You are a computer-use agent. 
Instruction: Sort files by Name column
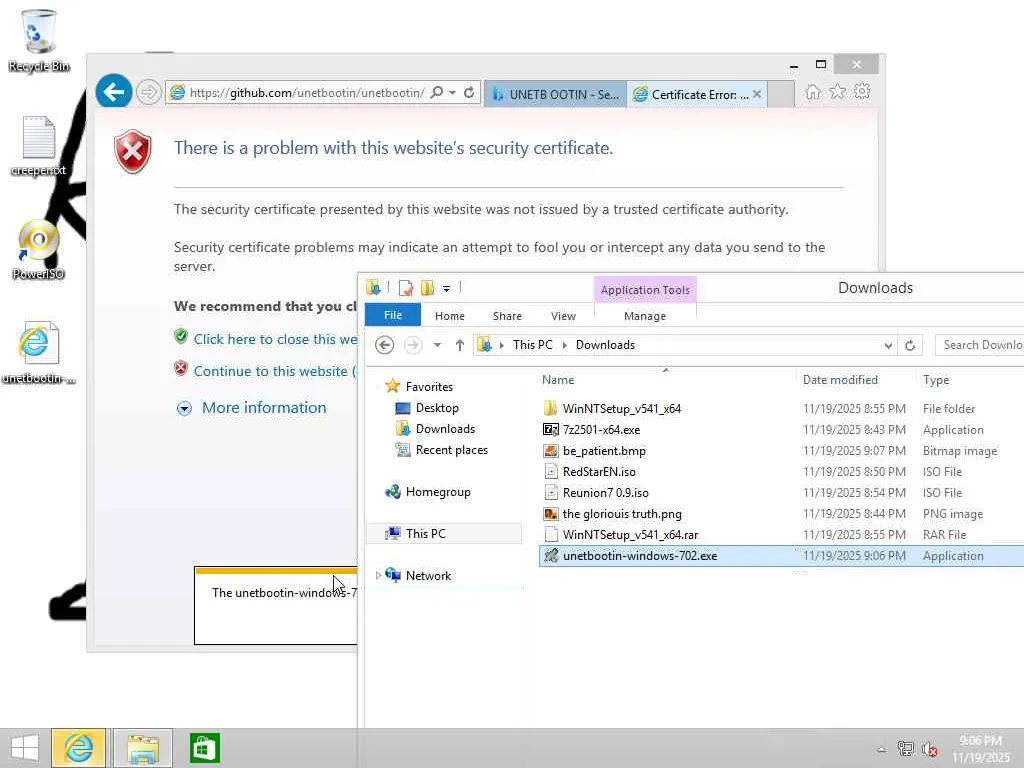coord(558,380)
